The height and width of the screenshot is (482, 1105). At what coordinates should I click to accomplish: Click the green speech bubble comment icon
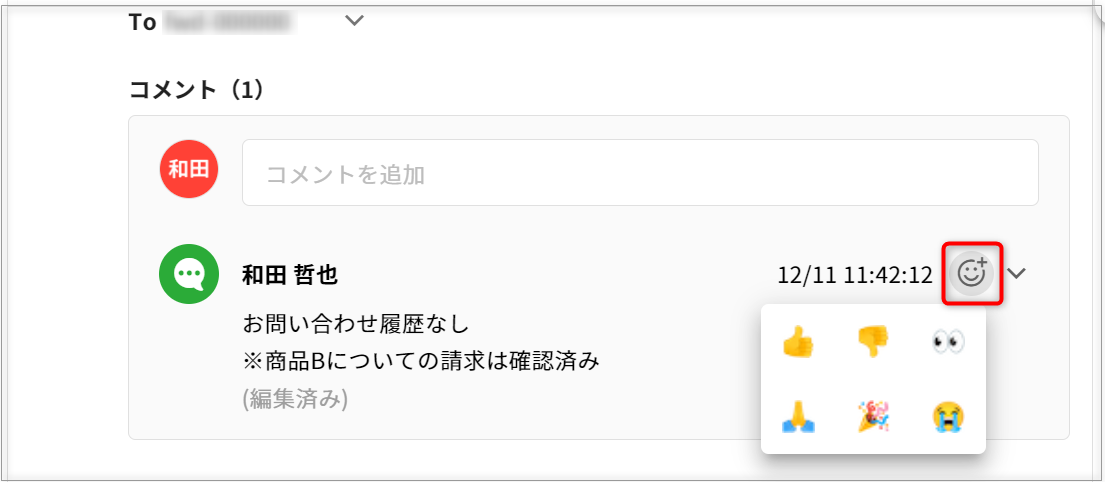tap(189, 273)
